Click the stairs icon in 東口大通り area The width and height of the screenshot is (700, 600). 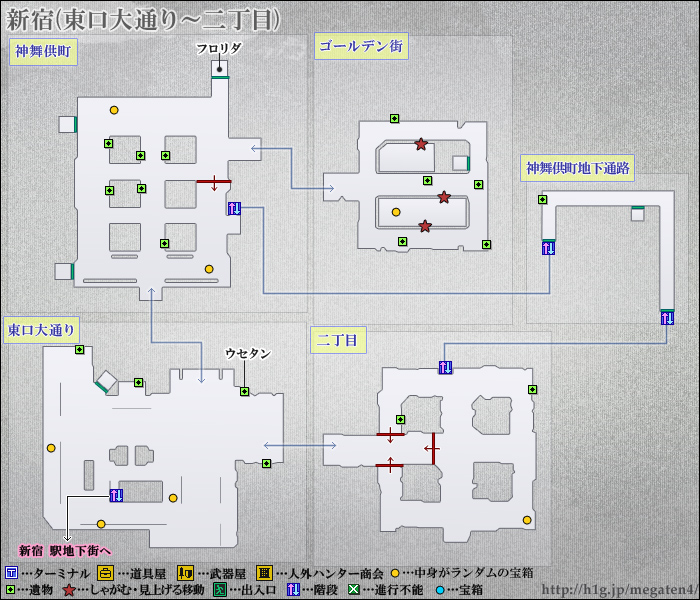pyautogui.click(x=116, y=496)
